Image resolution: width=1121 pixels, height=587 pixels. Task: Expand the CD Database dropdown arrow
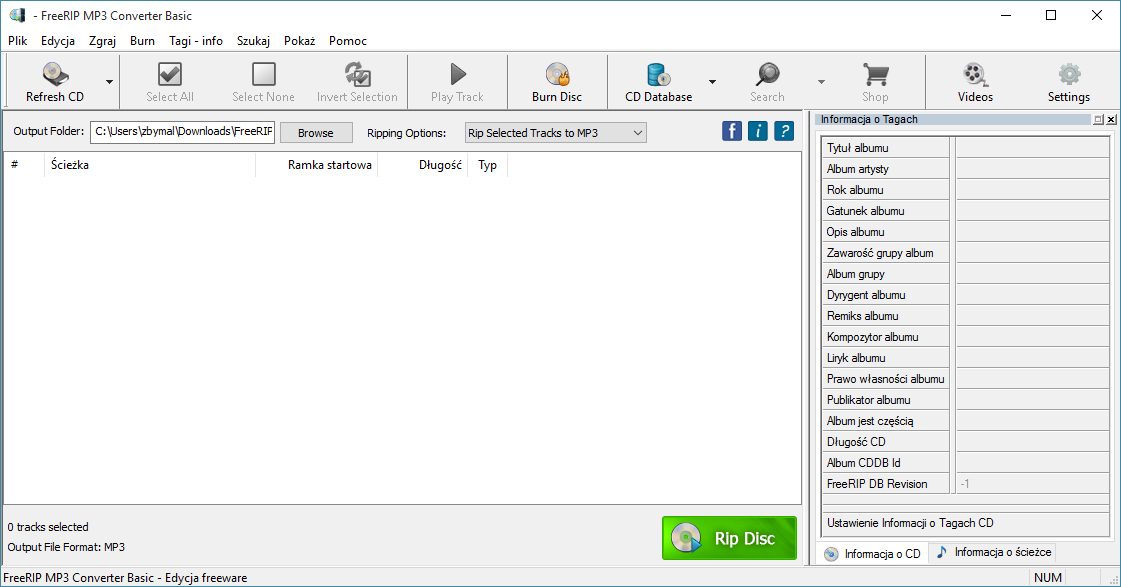(712, 82)
